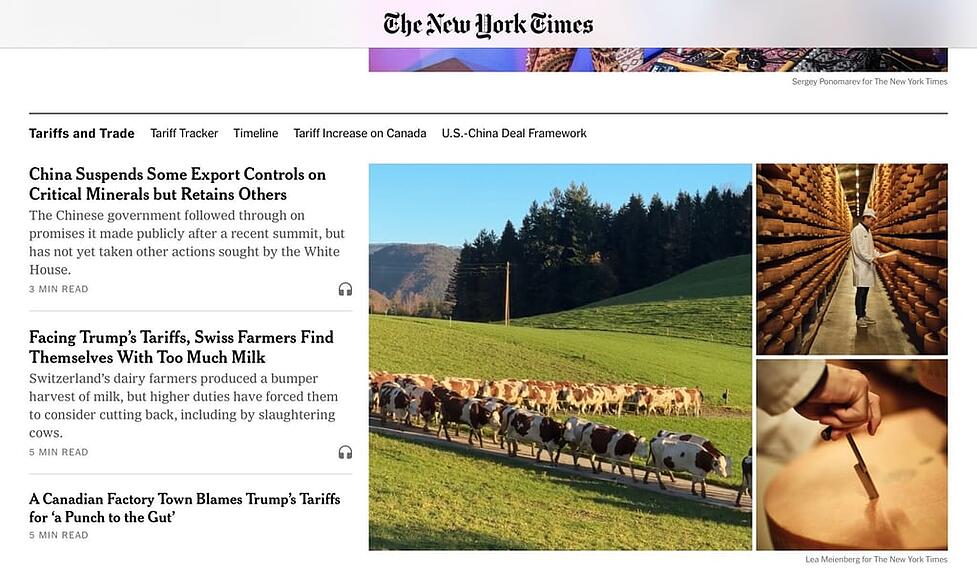Open the Tariffs and Trade section

coord(82,133)
